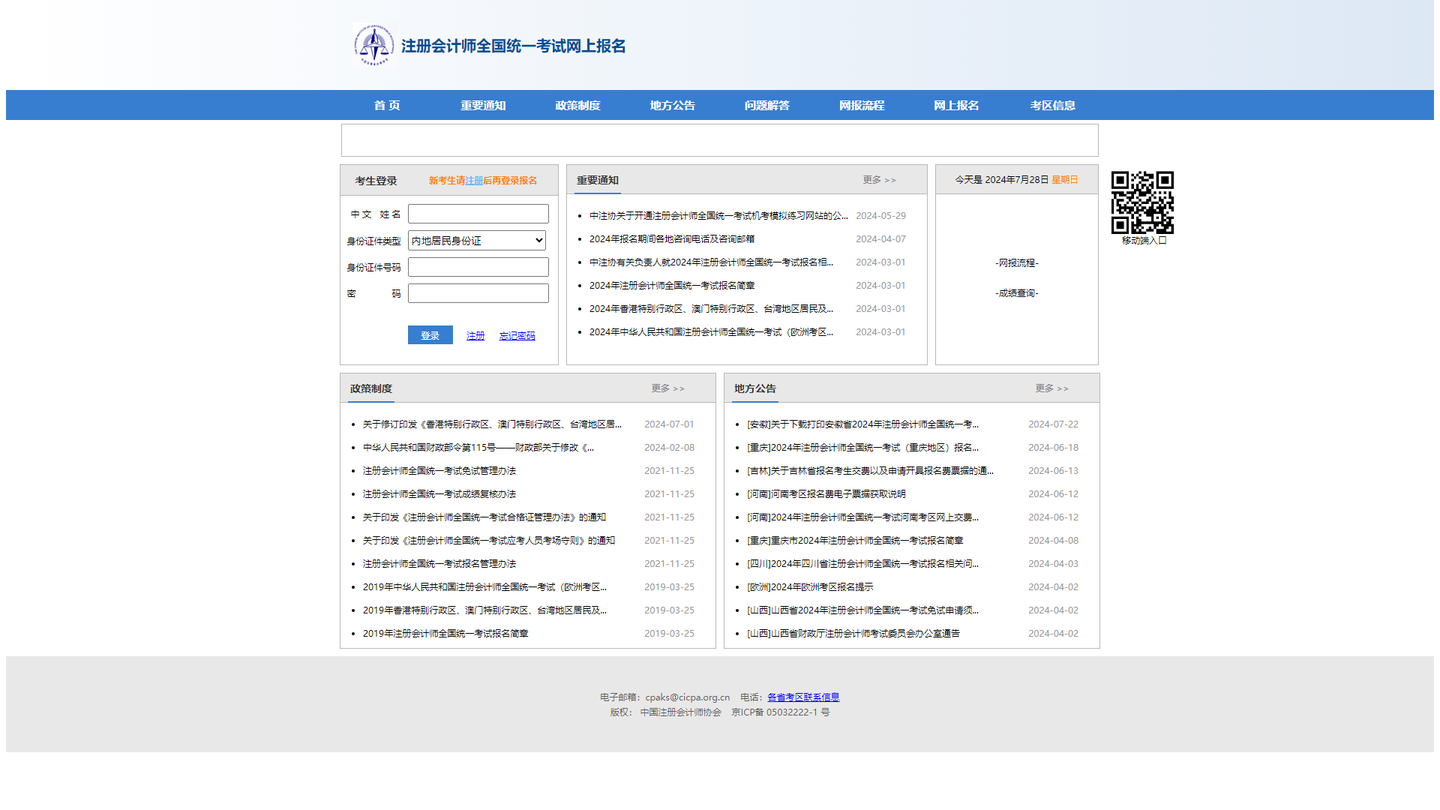Click date 2024-07-01 in 政策制度 list
The width and height of the screenshot is (1440, 810).
click(x=669, y=424)
